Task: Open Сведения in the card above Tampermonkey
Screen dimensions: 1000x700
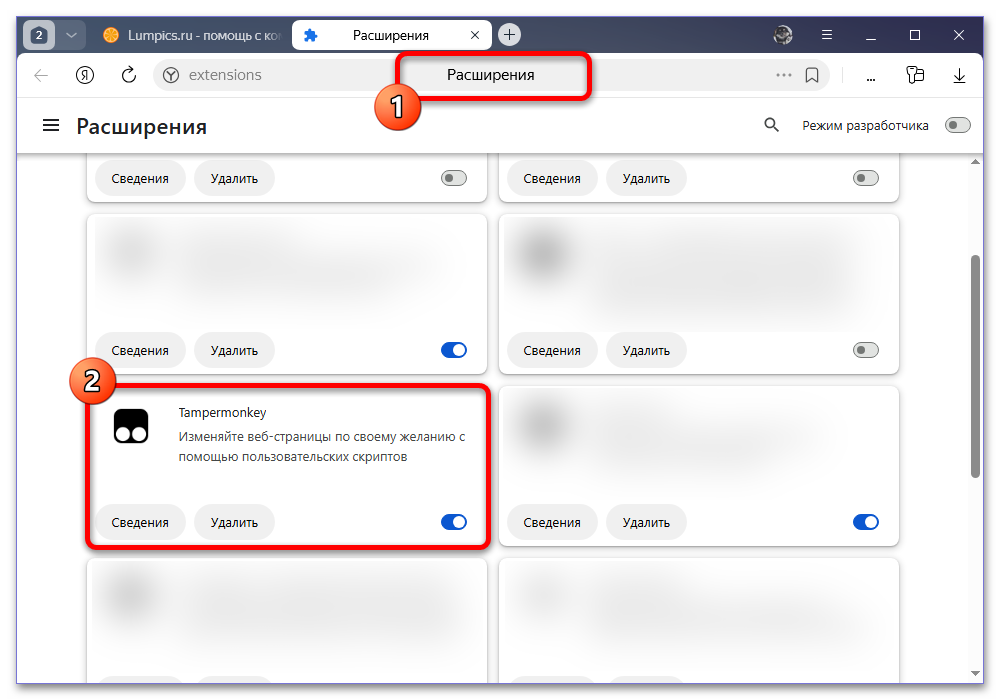Action: [140, 350]
